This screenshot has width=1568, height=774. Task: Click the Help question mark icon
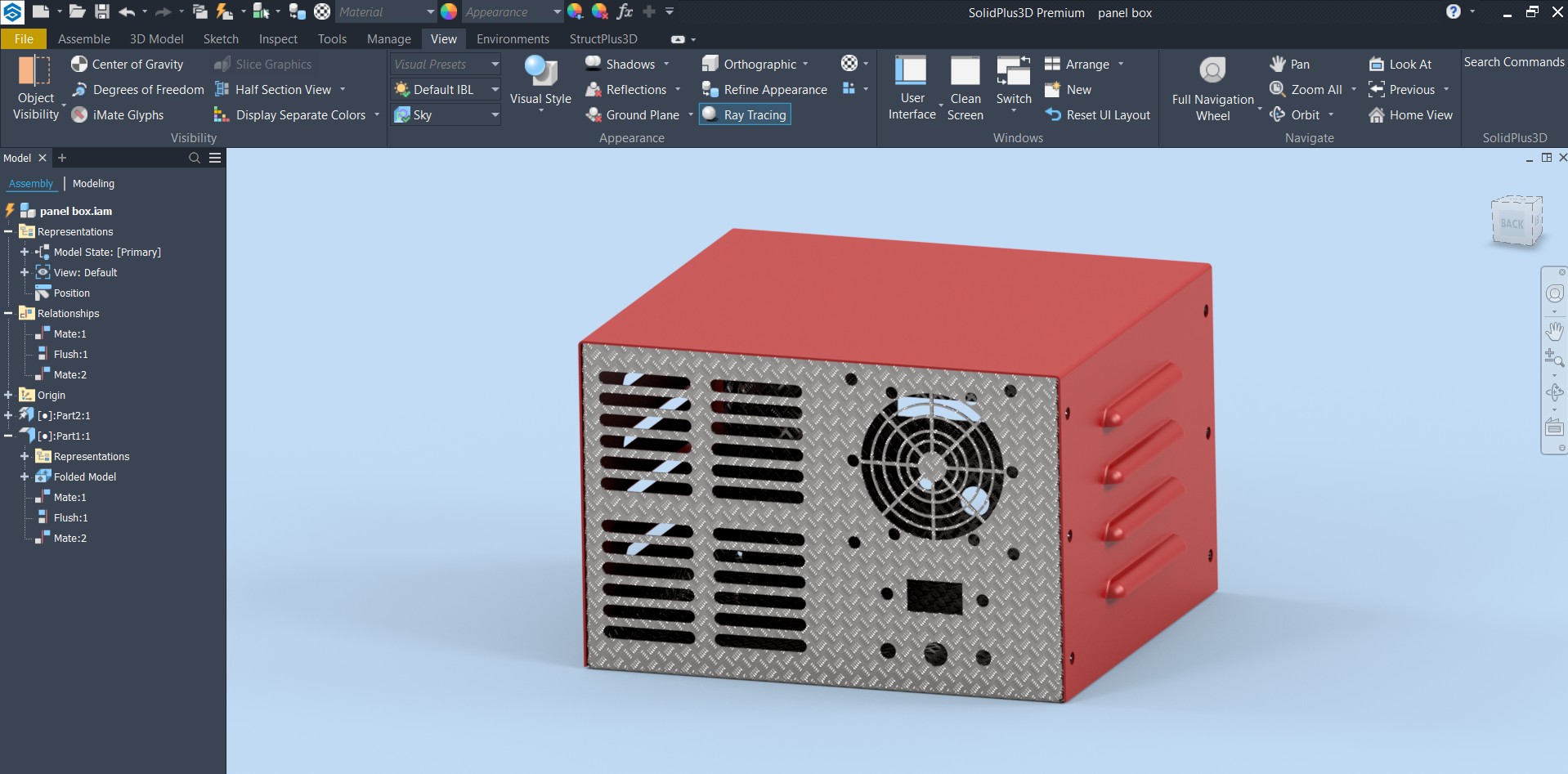click(x=1453, y=11)
